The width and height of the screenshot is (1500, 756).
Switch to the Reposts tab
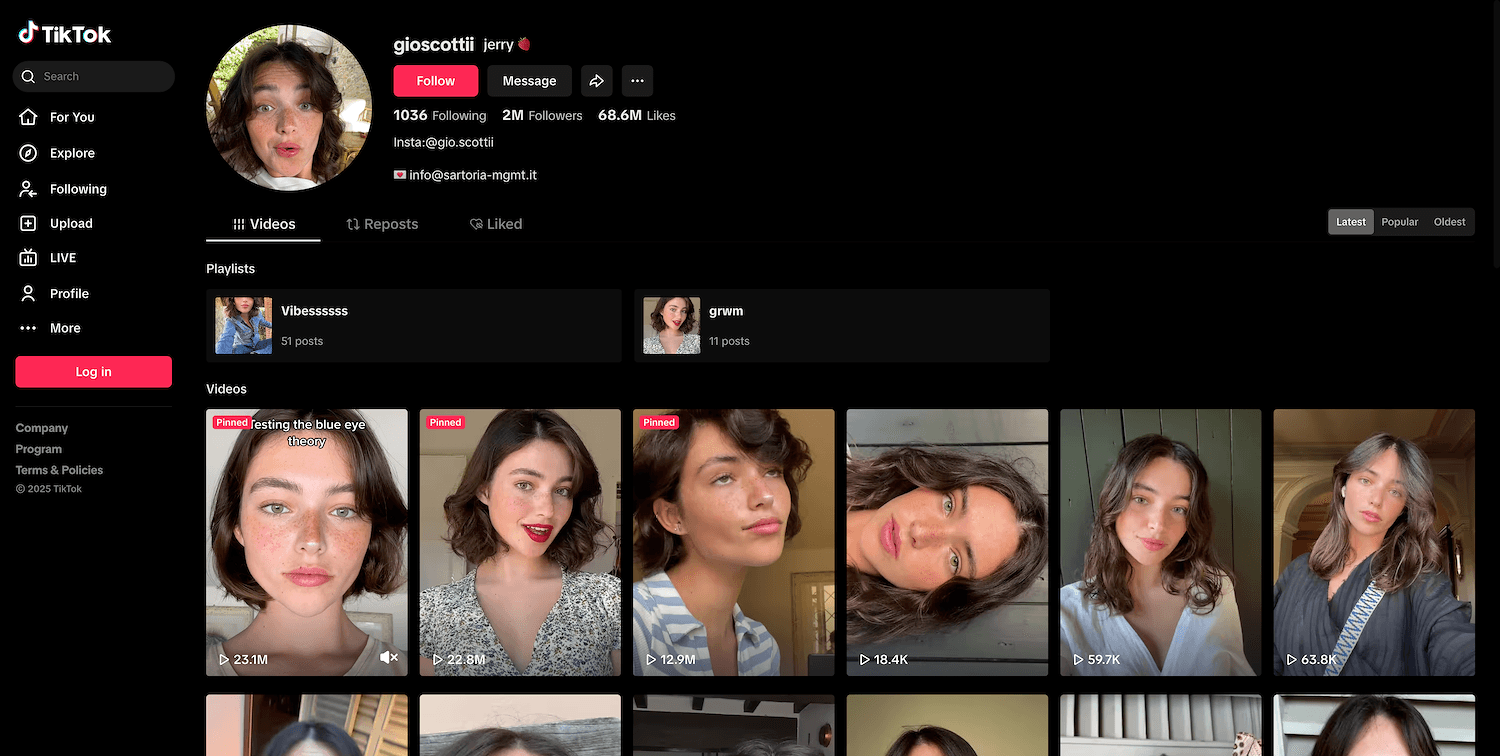coord(382,224)
